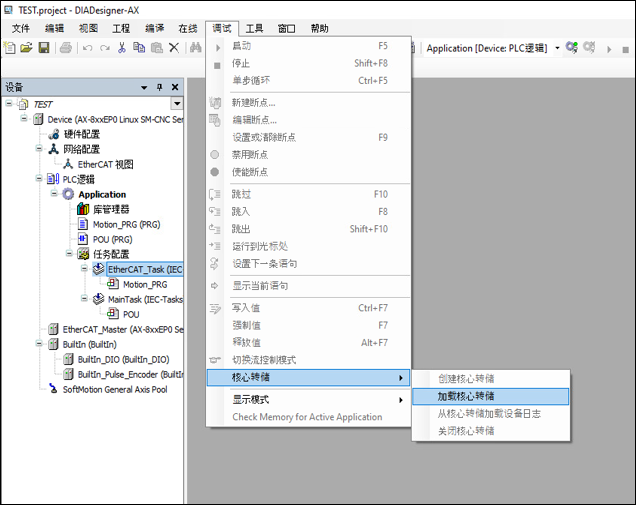Click the New File toolbar icon
This screenshot has height=505, width=636.
[11, 48]
